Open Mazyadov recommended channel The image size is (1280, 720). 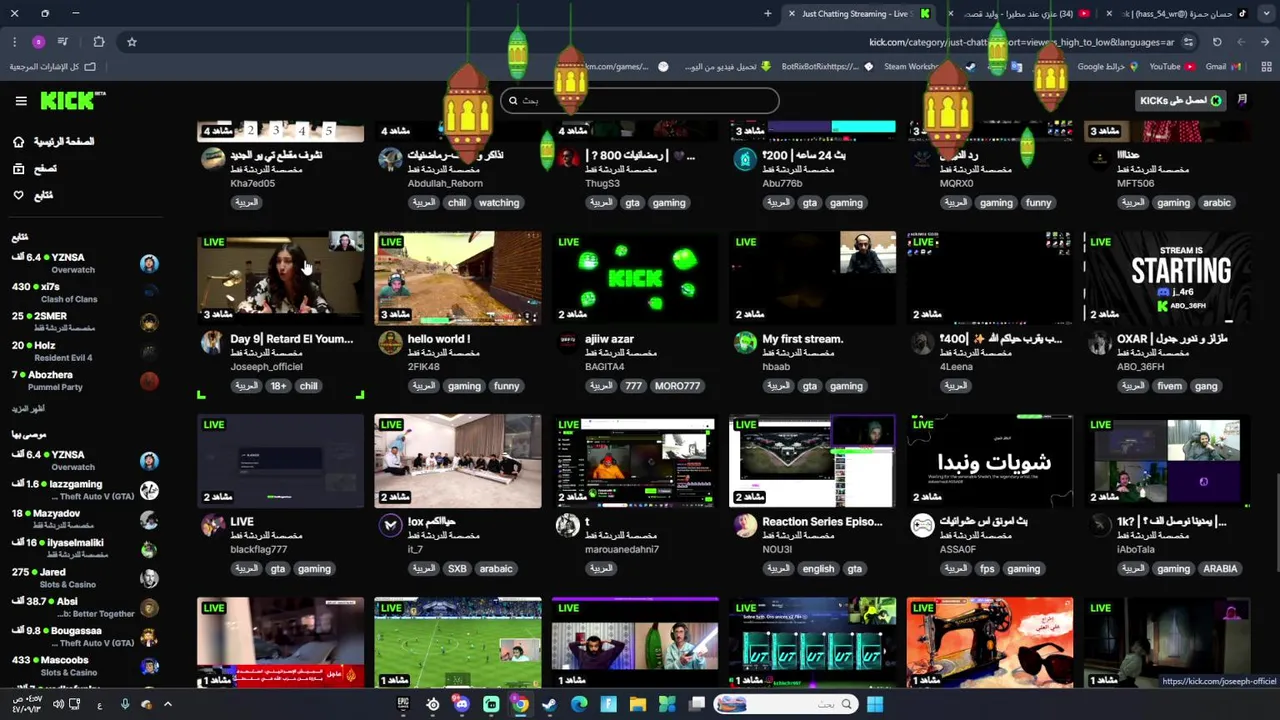pos(85,519)
